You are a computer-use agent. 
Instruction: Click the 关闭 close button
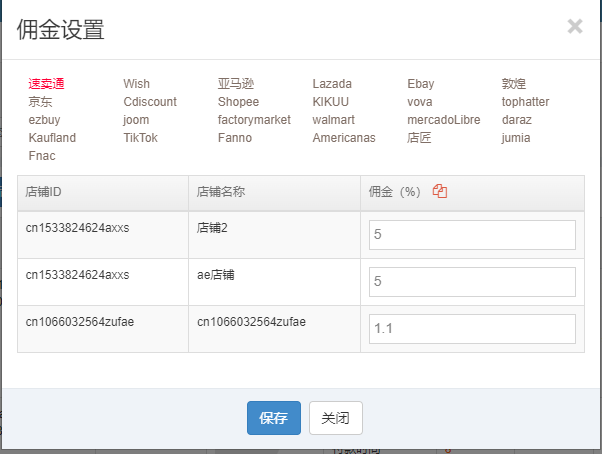(x=336, y=418)
